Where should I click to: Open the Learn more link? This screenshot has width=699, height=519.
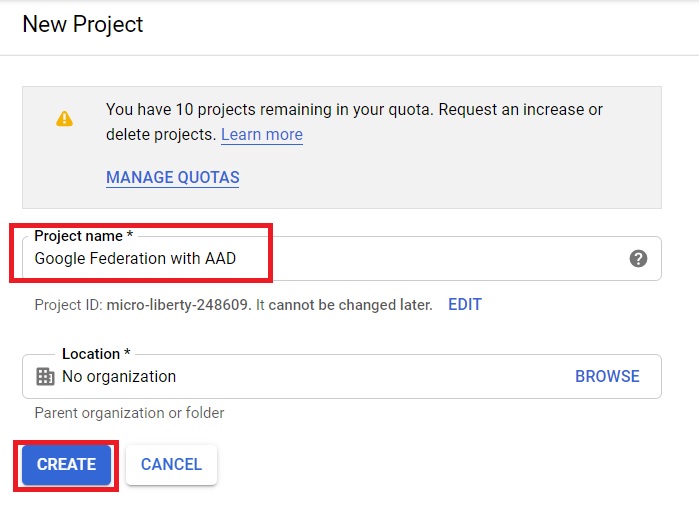[262, 134]
